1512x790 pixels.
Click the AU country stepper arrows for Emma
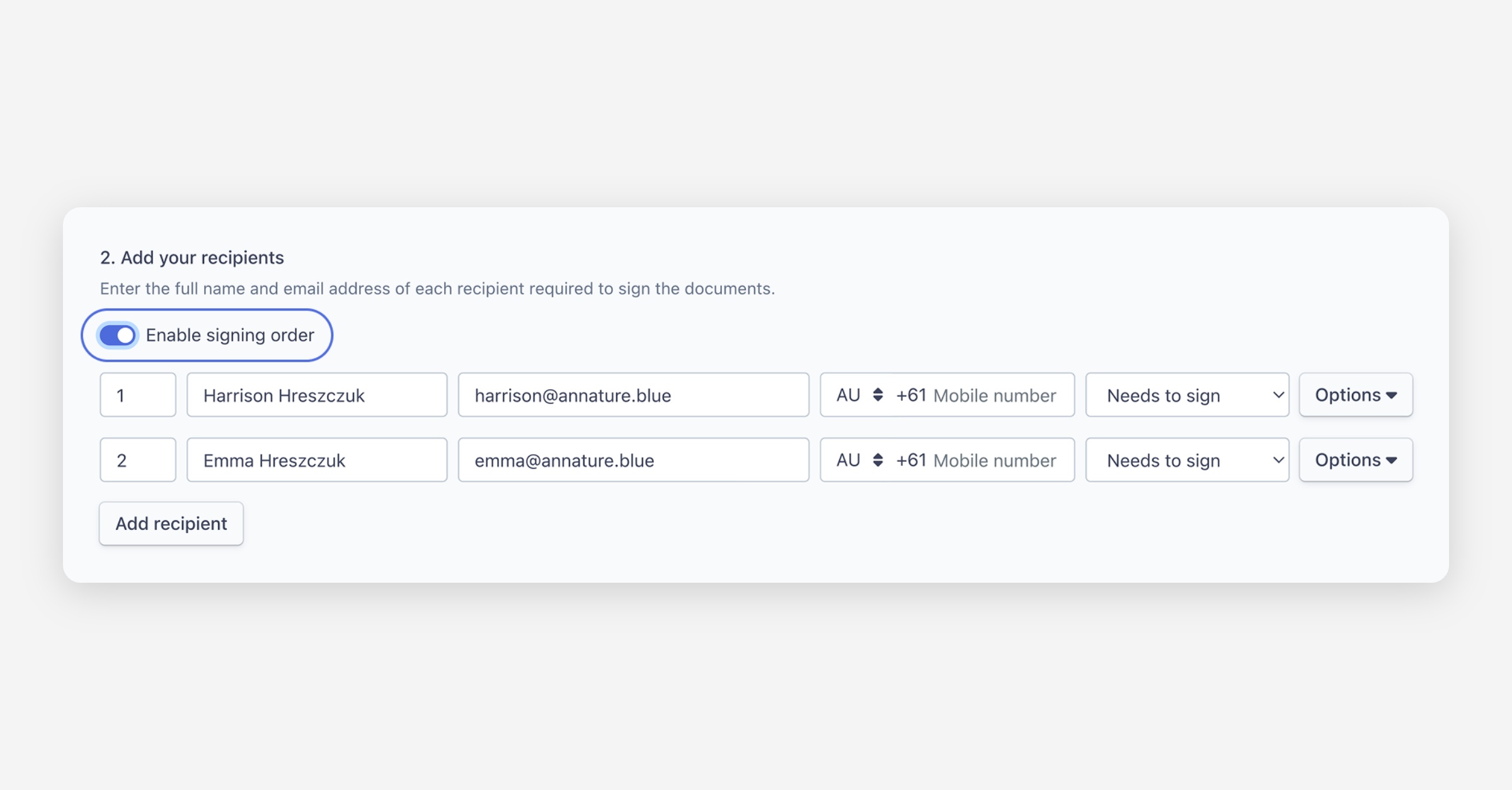pos(878,460)
